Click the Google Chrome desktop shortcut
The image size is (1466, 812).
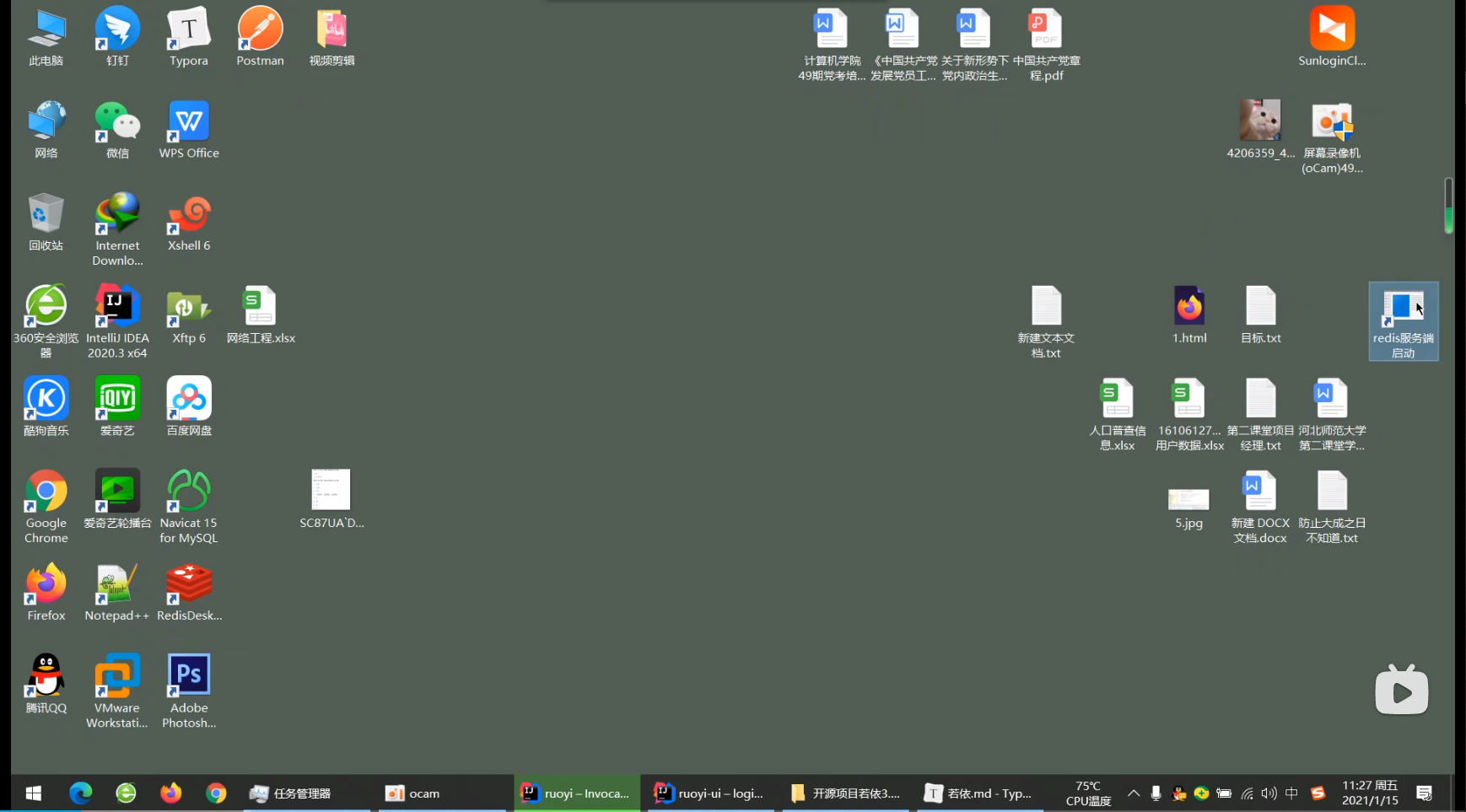(x=46, y=506)
